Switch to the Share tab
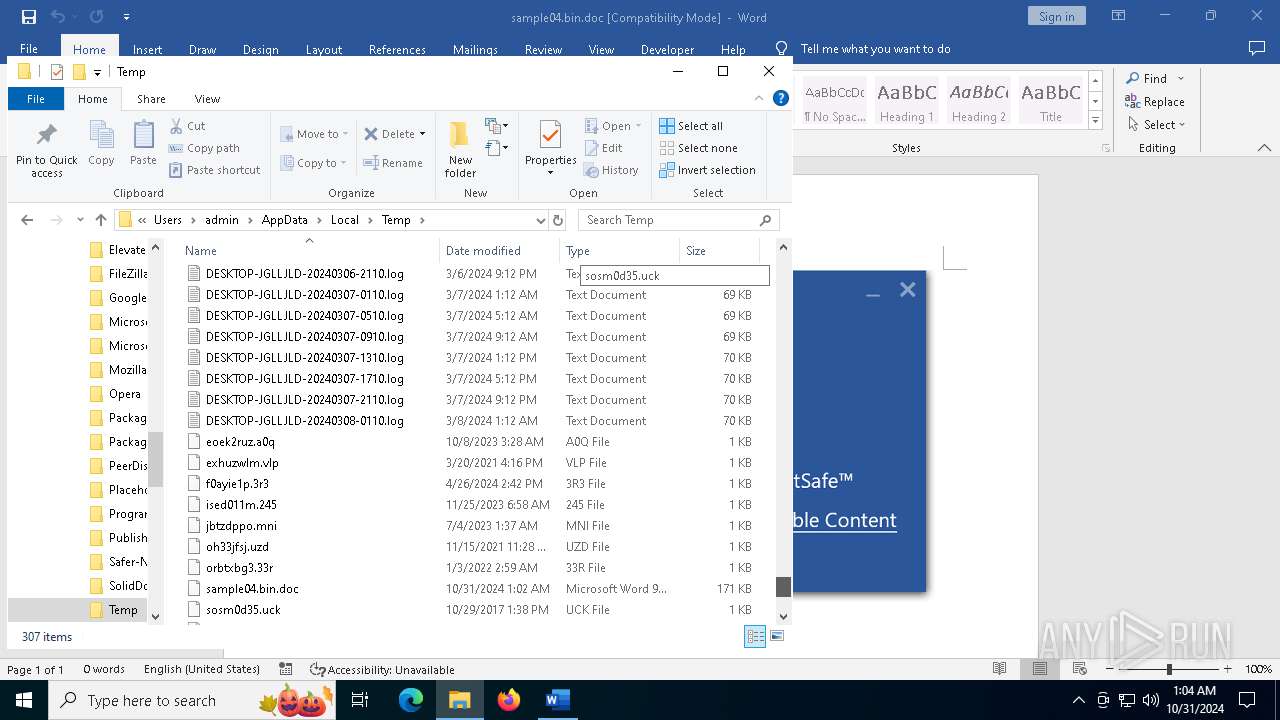This screenshot has height=720, width=1280. (151, 99)
